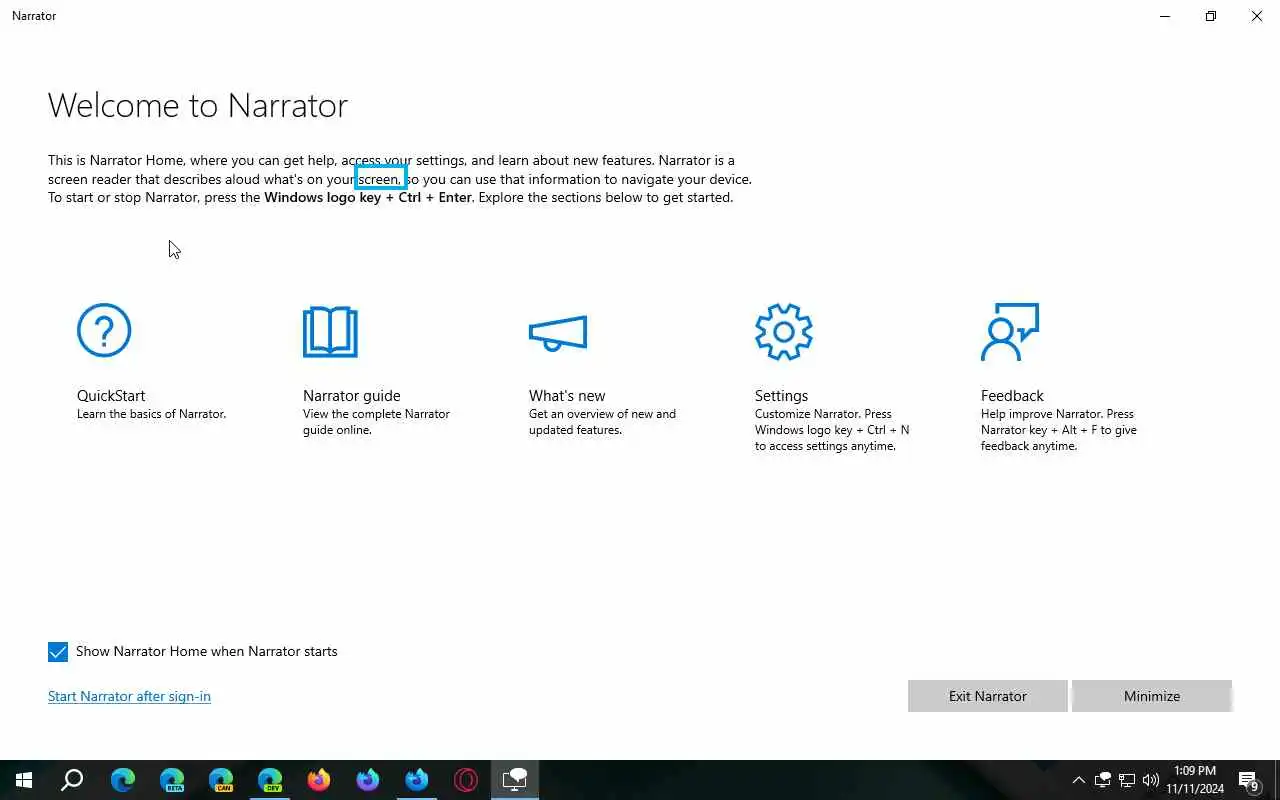
Task: Open Narrator Settings gear icon
Action: click(784, 331)
